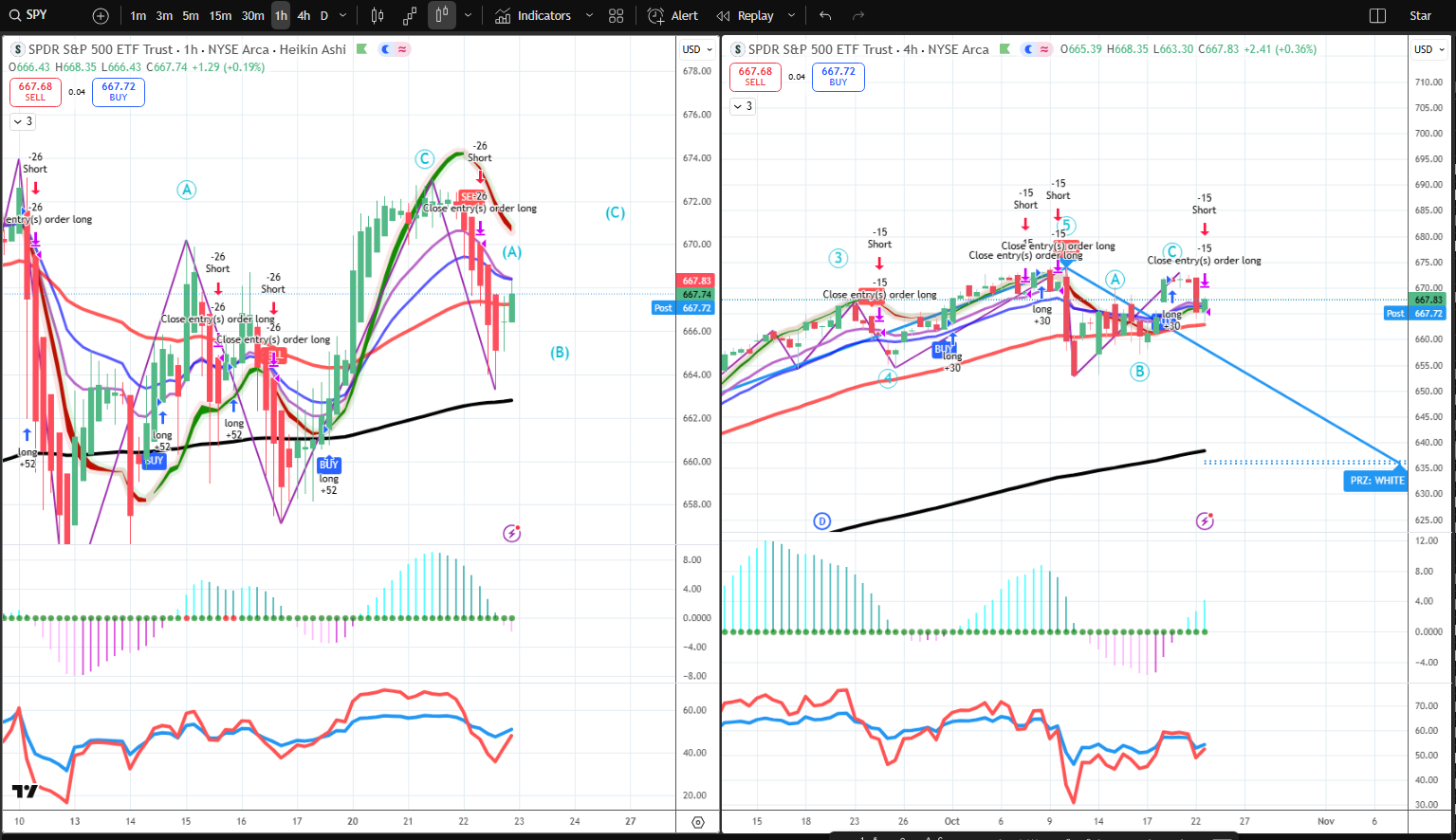Collapse the indicator legend on 1h chart
The width and height of the screenshot is (1456, 840).
23,121
